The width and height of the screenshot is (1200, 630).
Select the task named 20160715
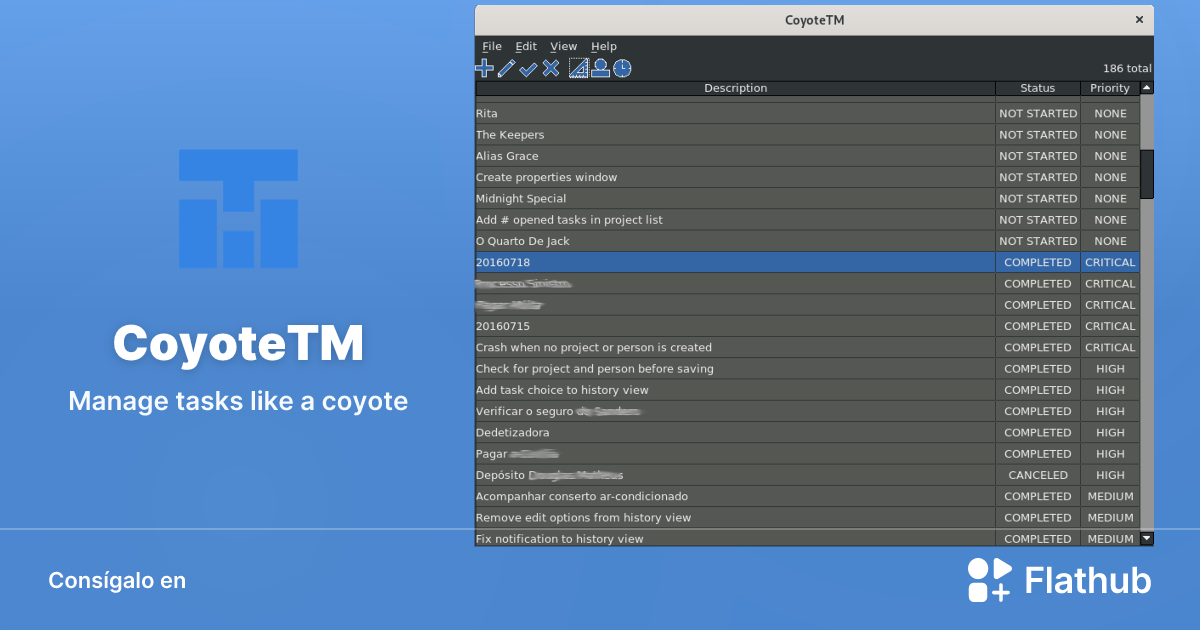700,326
